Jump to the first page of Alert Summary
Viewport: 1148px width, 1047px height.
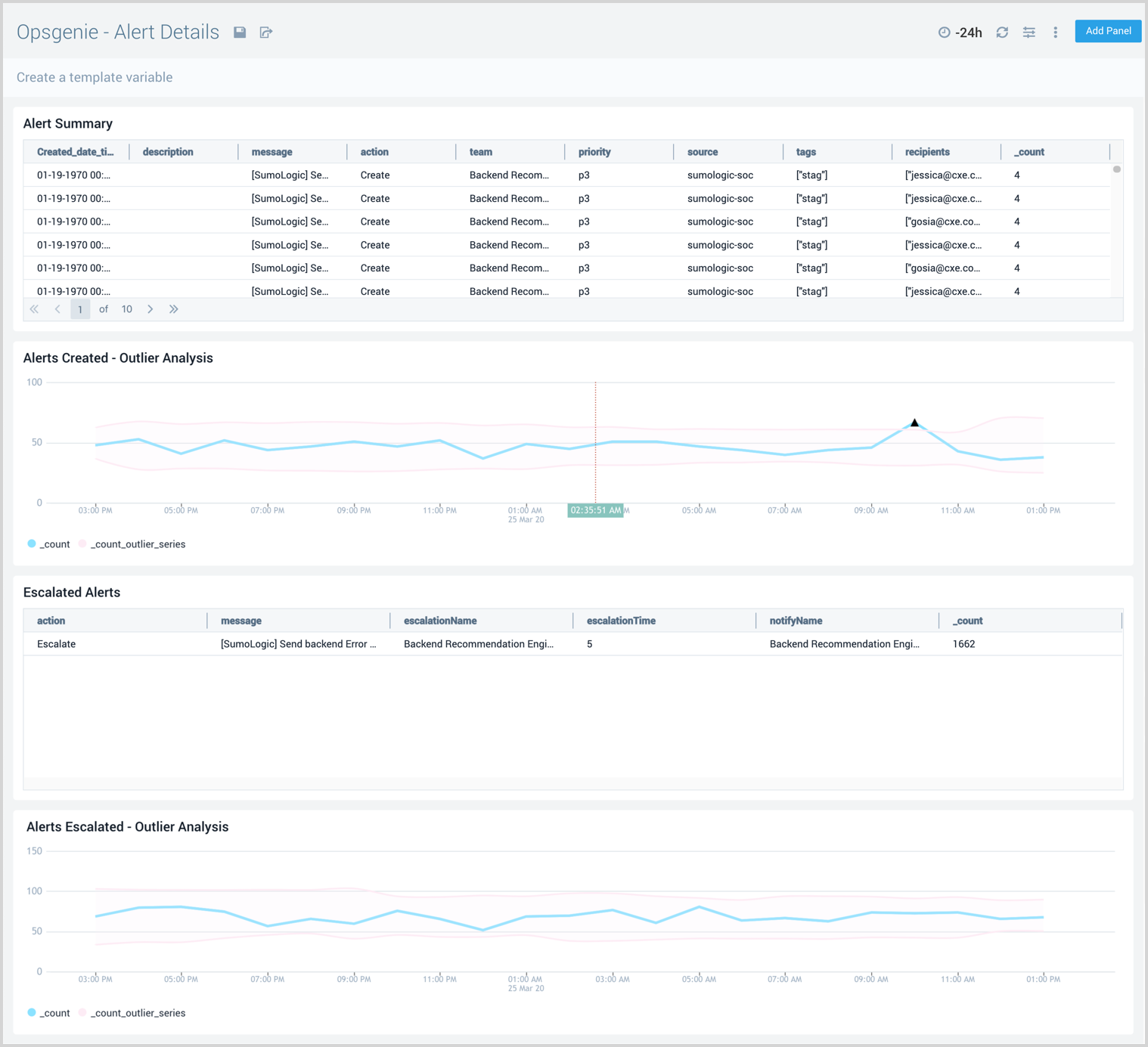(34, 308)
